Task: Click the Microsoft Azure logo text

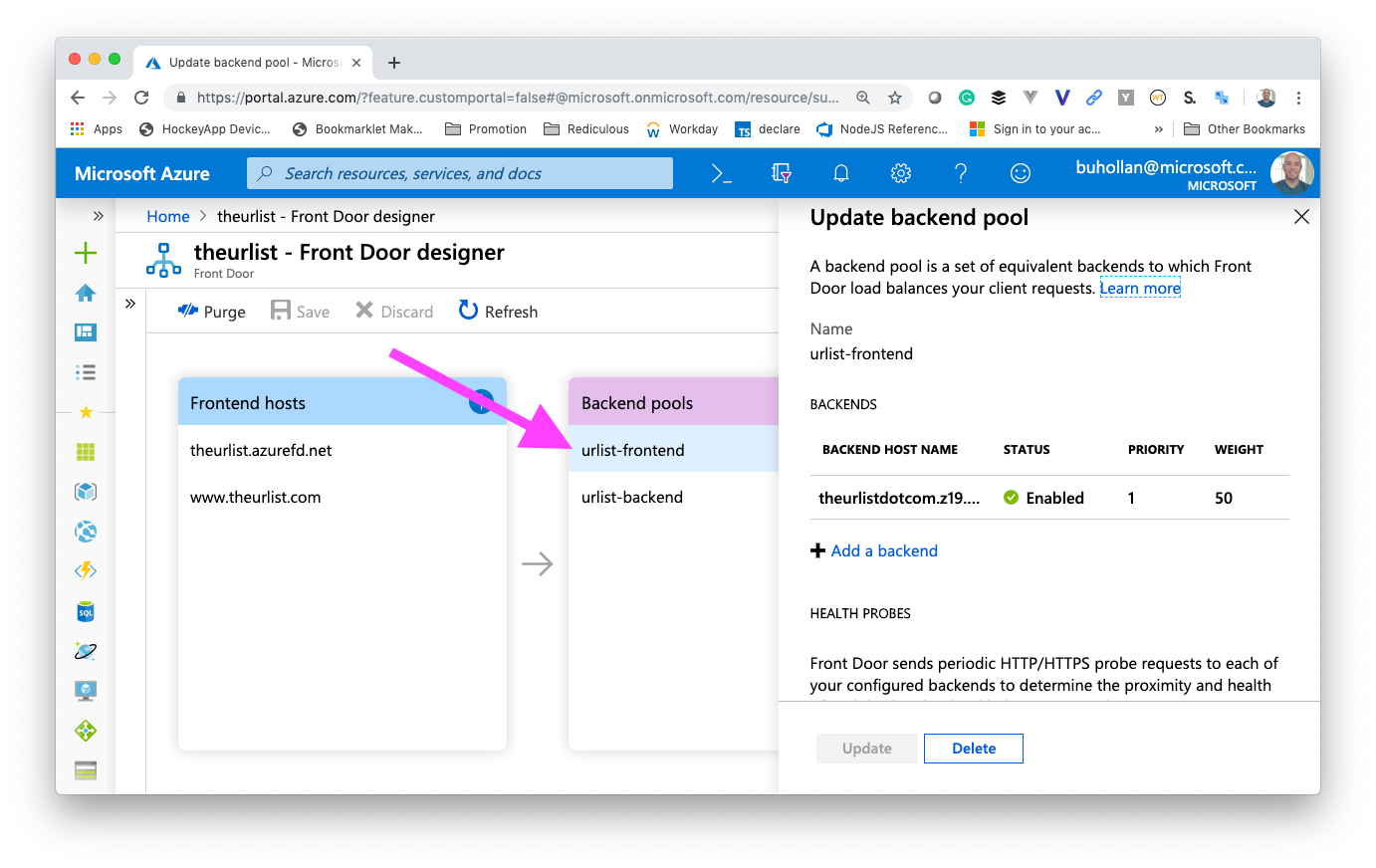Action: tap(142, 173)
